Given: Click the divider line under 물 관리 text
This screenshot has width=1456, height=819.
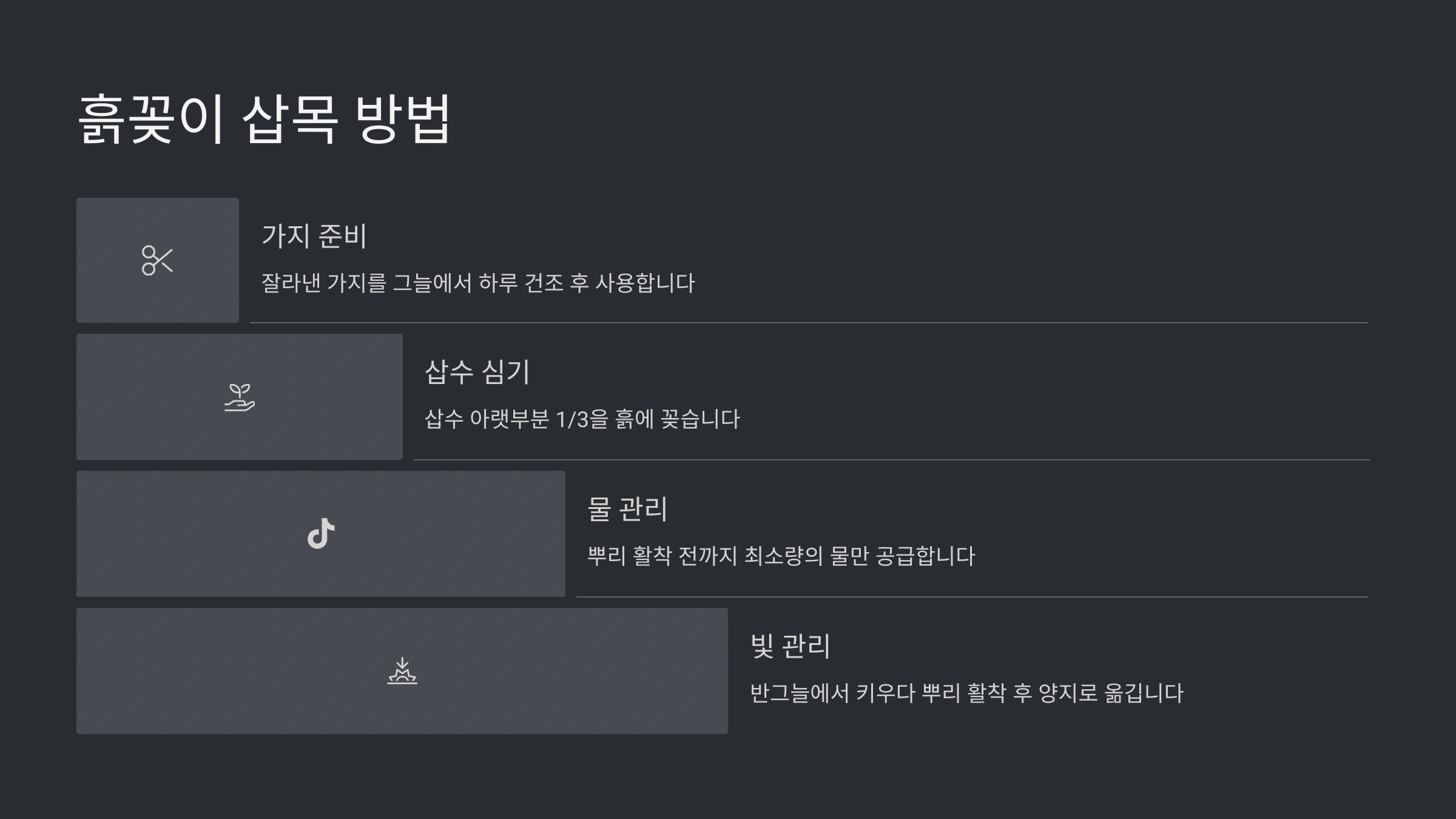Looking at the screenshot, I should [972, 597].
